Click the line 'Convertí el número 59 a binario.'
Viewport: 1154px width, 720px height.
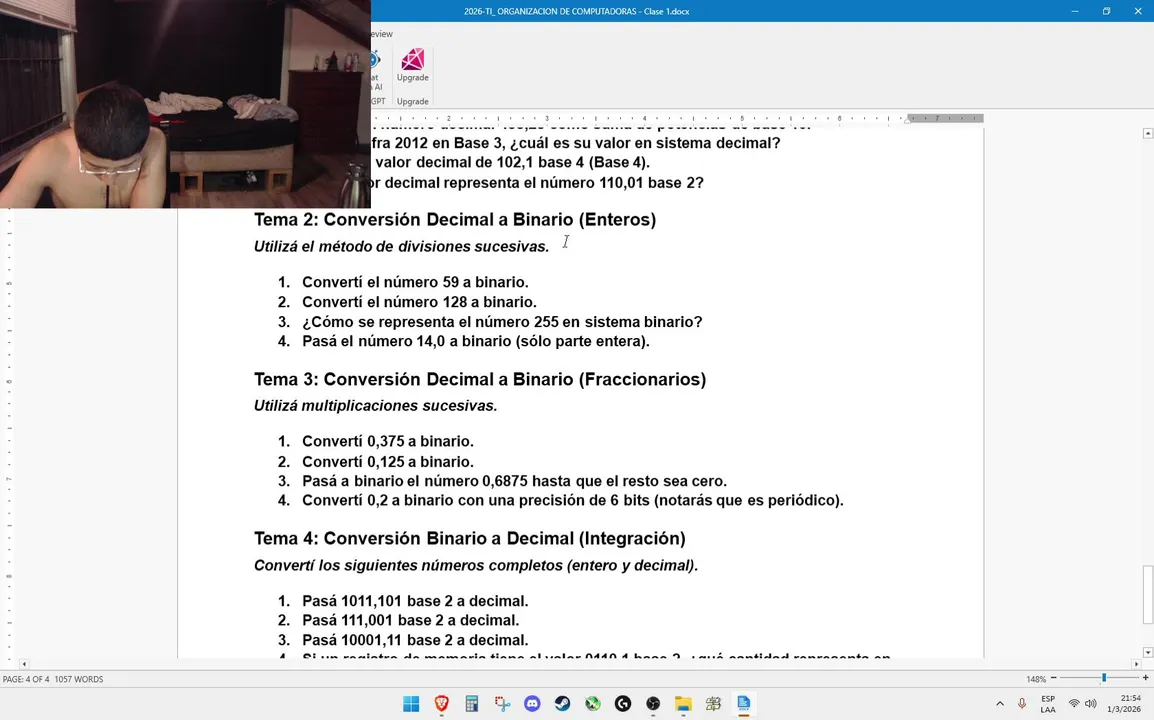pos(415,282)
